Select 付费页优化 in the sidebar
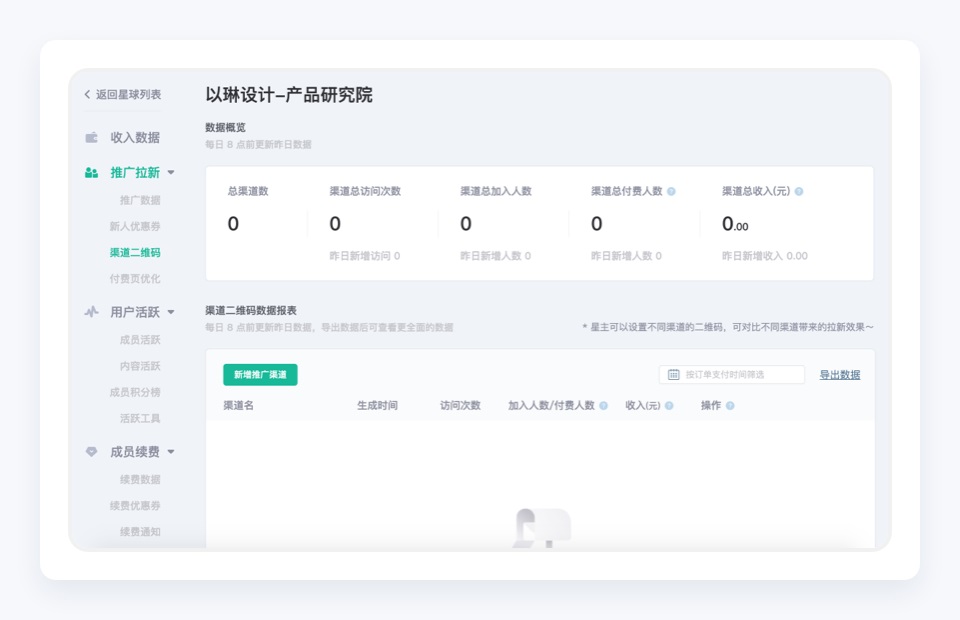The height and width of the screenshot is (620, 960). [x=135, y=278]
